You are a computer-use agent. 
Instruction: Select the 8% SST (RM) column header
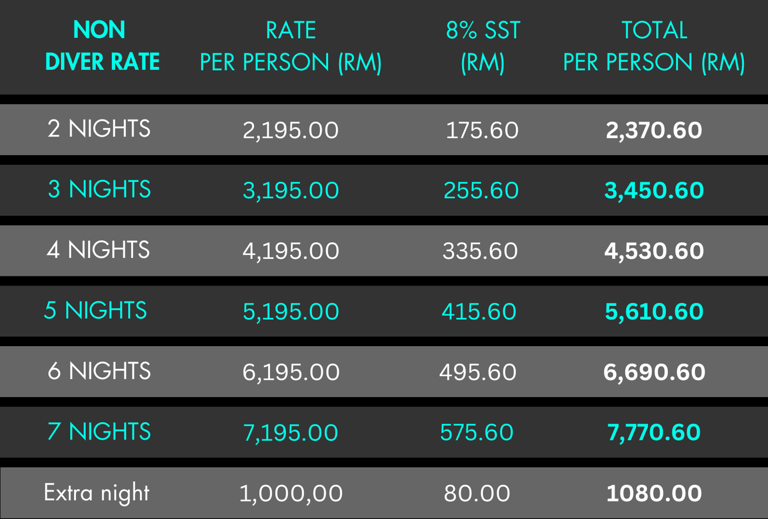point(482,46)
